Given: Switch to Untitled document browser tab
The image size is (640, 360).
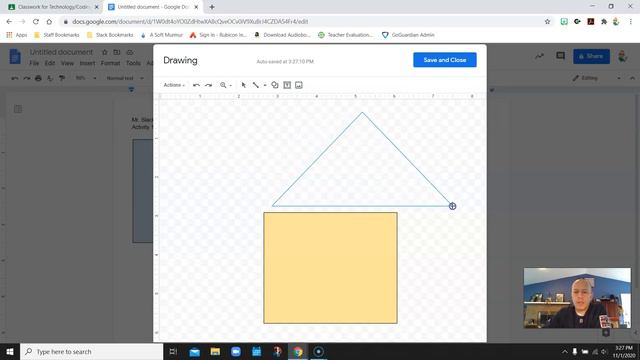Looking at the screenshot, I should 153,7.
